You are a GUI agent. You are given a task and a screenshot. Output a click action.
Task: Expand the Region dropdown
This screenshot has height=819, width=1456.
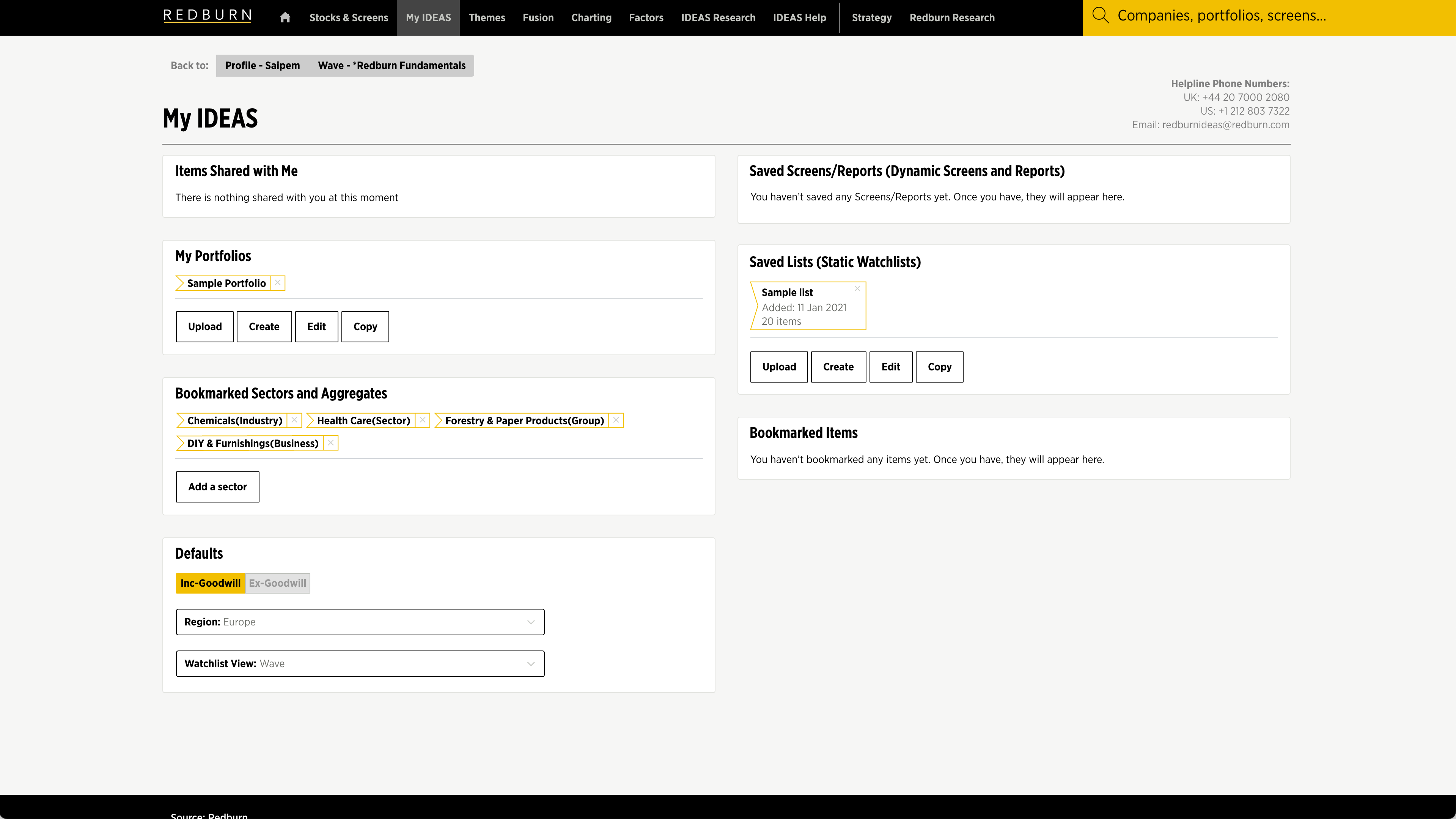(360, 622)
